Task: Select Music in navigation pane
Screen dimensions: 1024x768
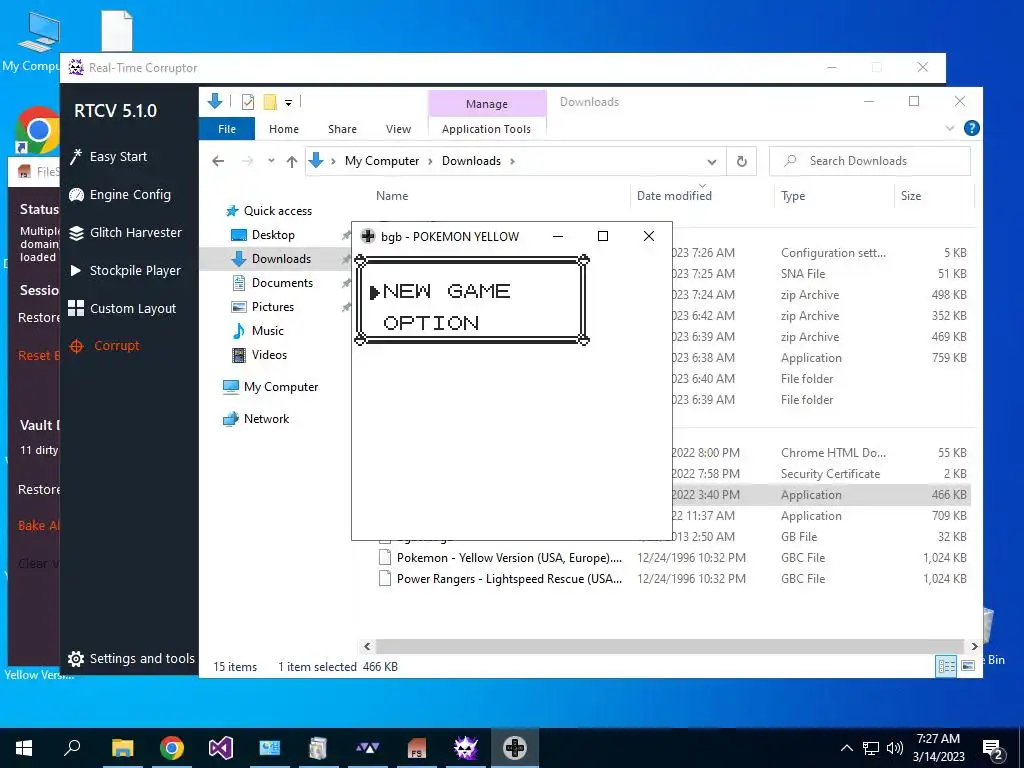Action: [x=258, y=331]
